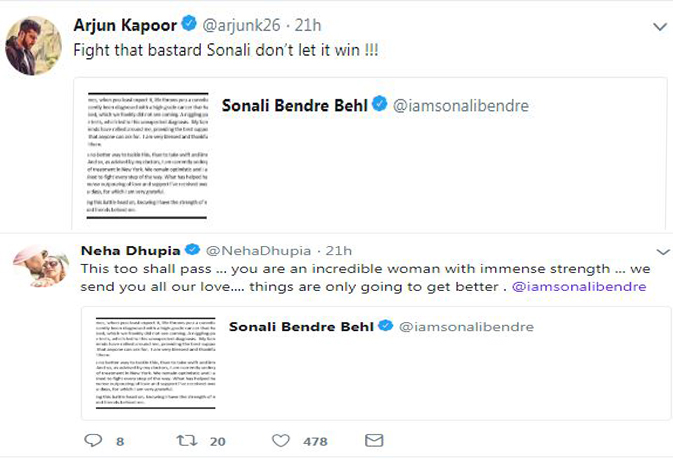Expand the options chevron on Neha's tweet
The height and width of the screenshot is (460, 673).
[657, 249]
